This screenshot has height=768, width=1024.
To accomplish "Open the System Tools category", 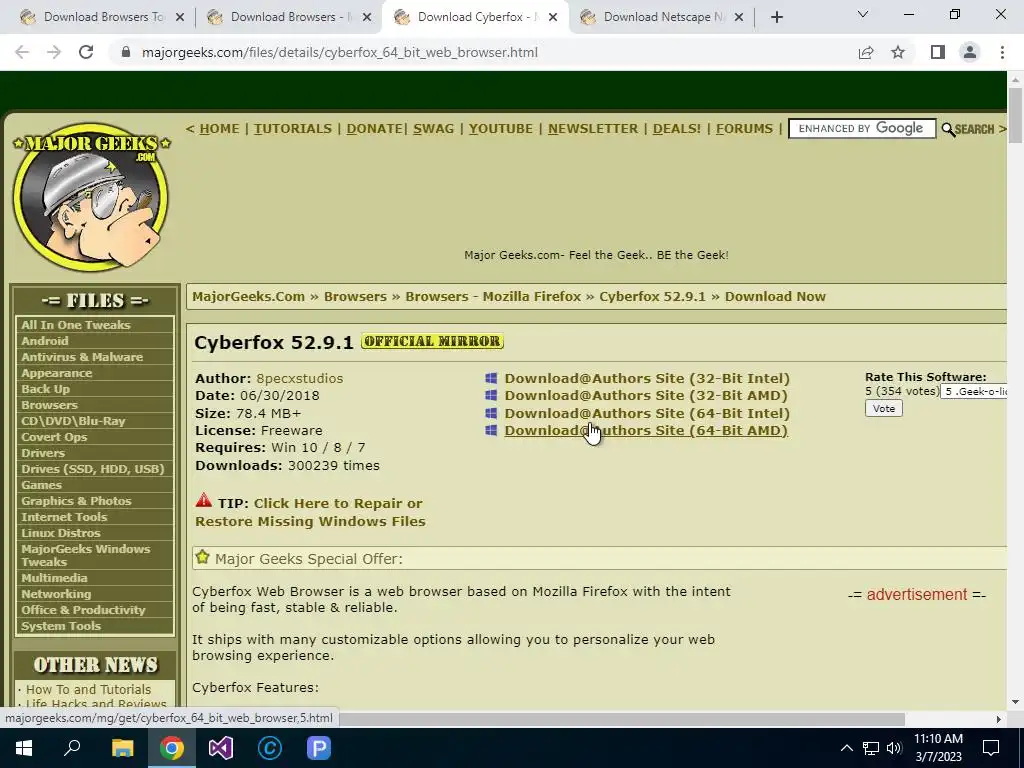I will [x=61, y=626].
